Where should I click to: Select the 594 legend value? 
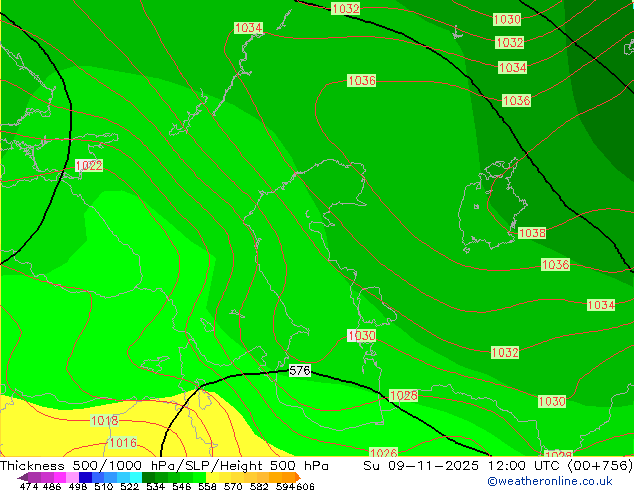point(285,486)
